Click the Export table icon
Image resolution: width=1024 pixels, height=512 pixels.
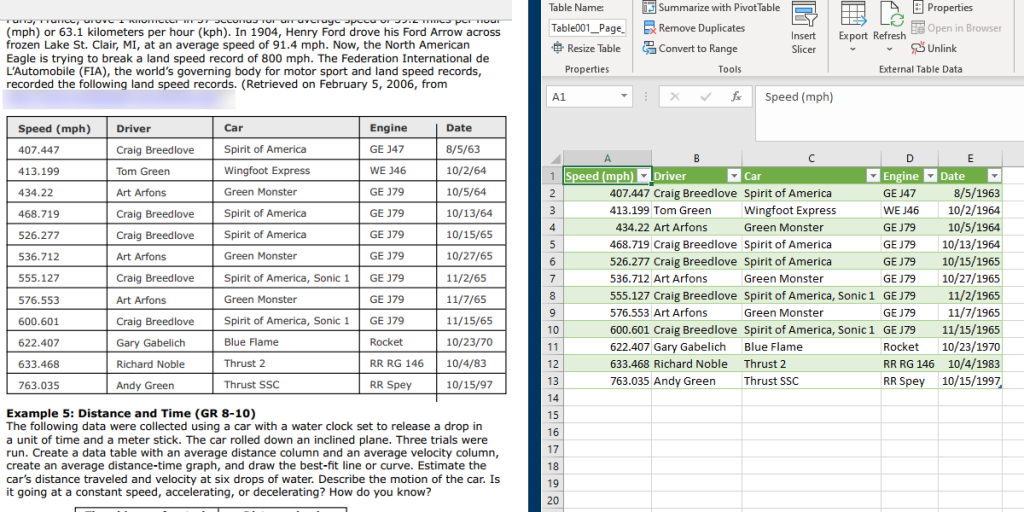pos(853,14)
